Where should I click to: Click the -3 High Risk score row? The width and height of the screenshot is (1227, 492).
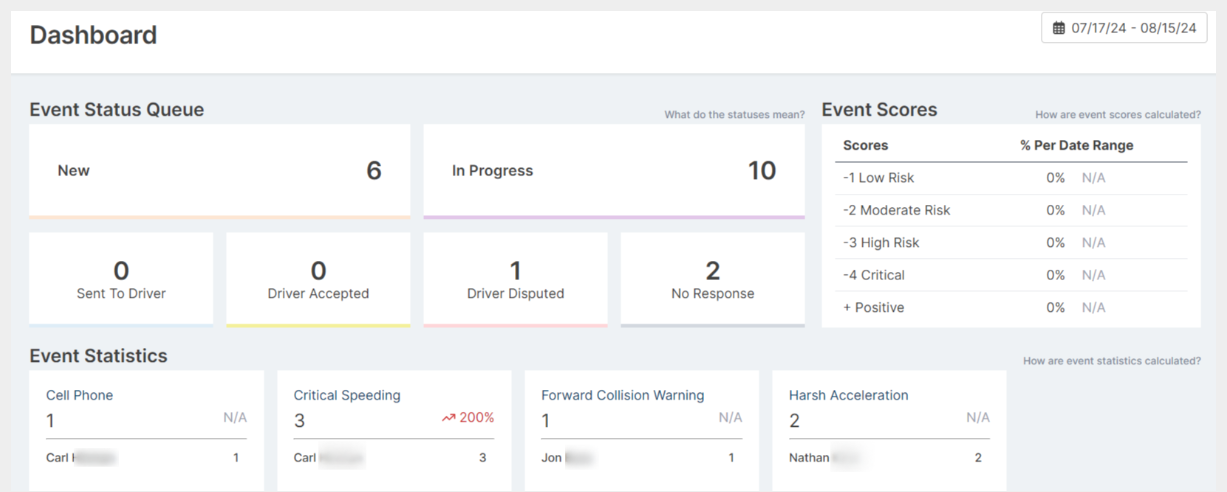(1011, 243)
